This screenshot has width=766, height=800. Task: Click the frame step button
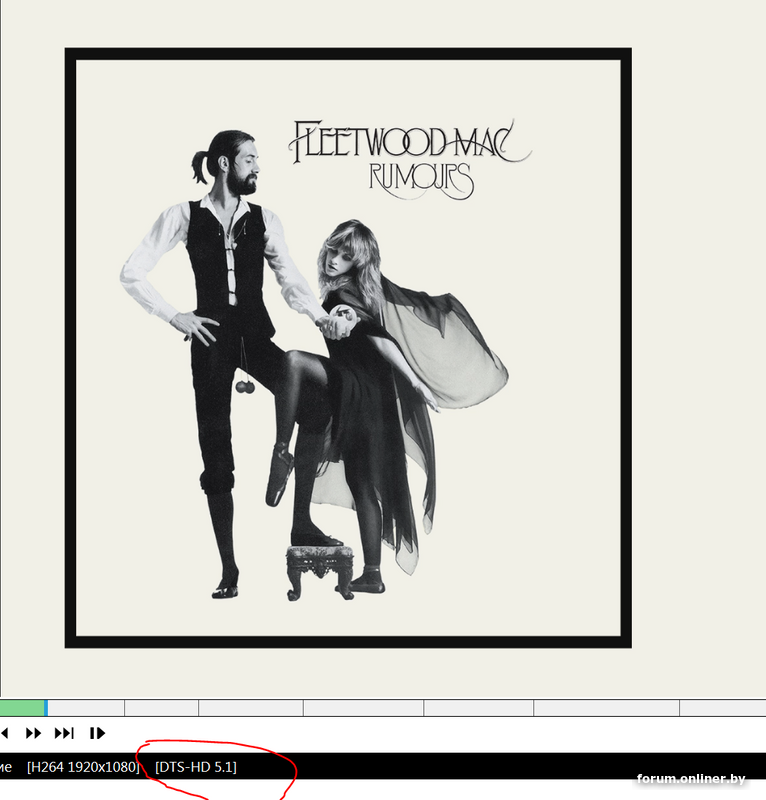[97, 733]
